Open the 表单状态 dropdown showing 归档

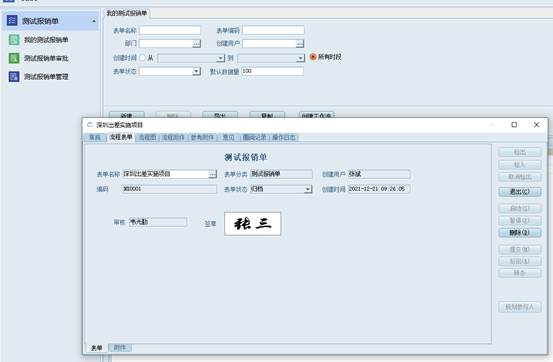[308, 189]
